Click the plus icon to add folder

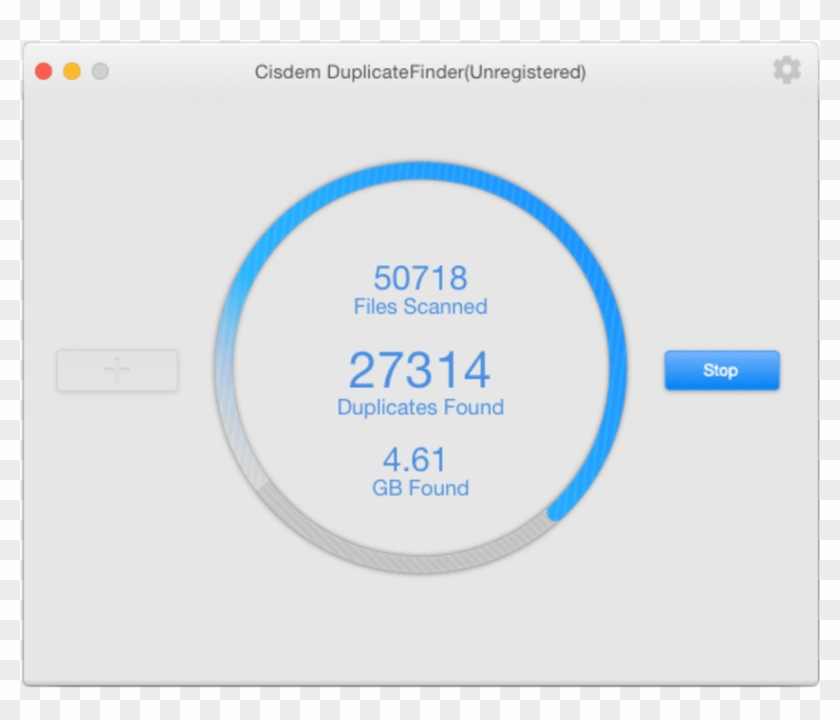pos(117,370)
